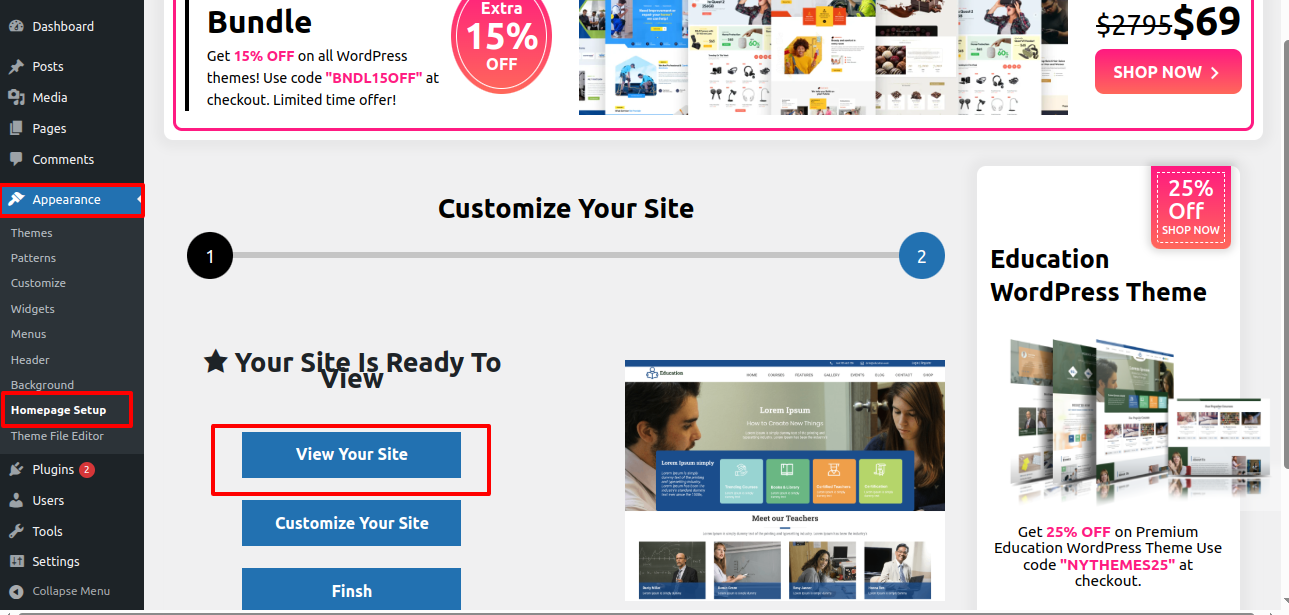Click Collapse Menu text

tap(71, 591)
